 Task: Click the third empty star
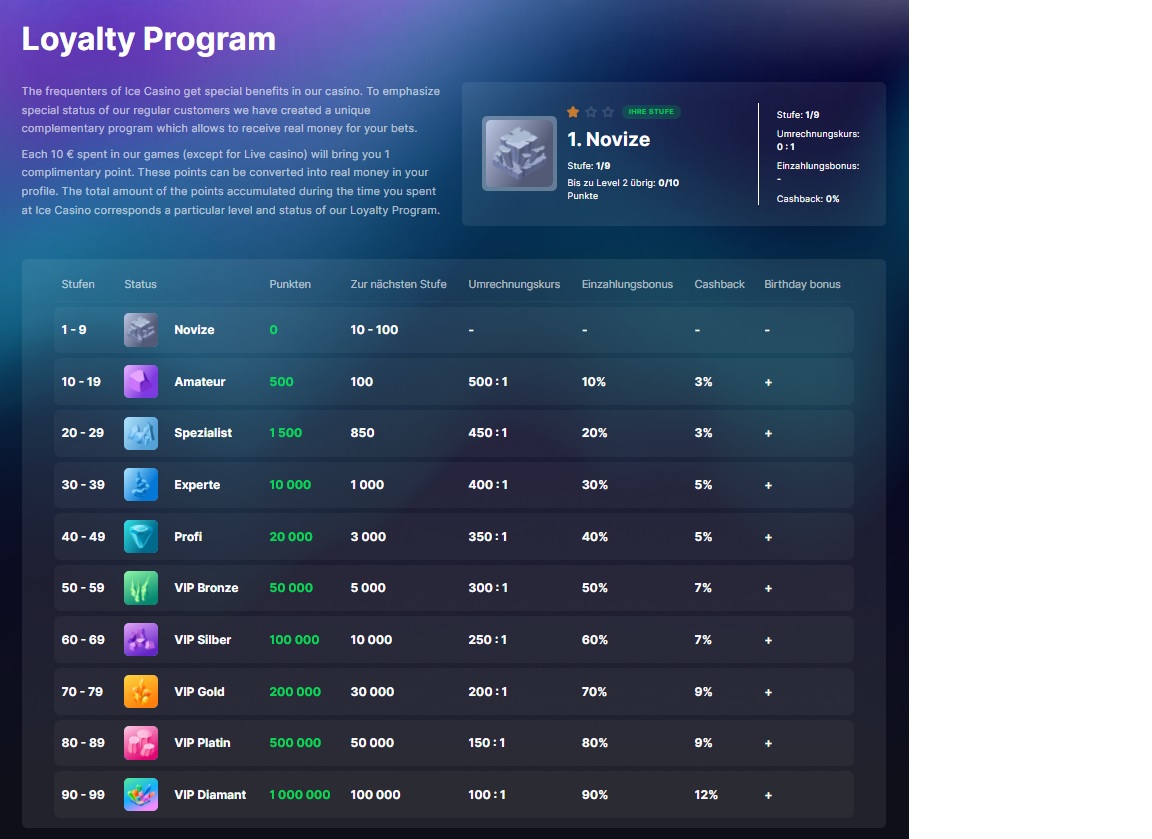608,112
